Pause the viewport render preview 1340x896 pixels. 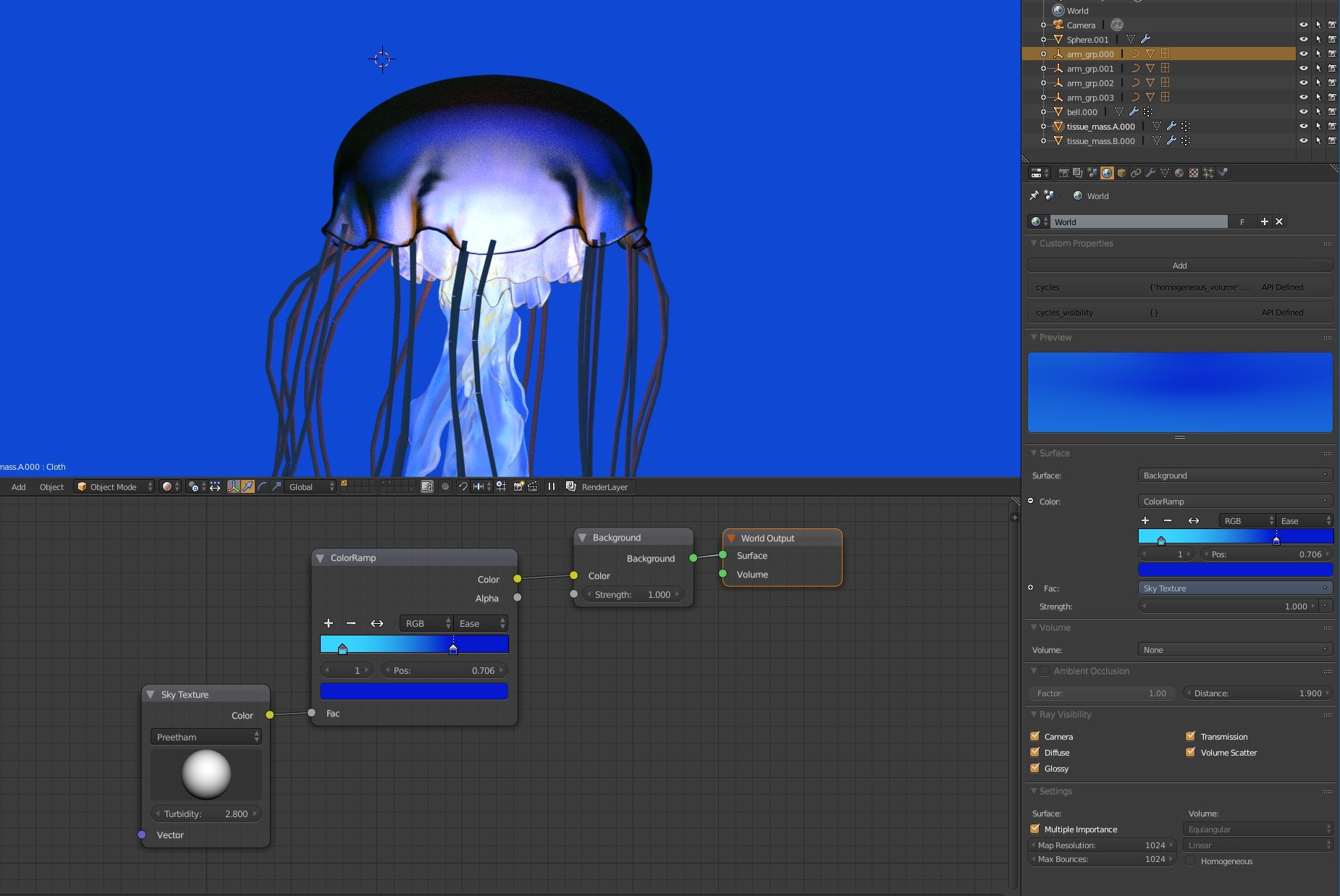[552, 487]
